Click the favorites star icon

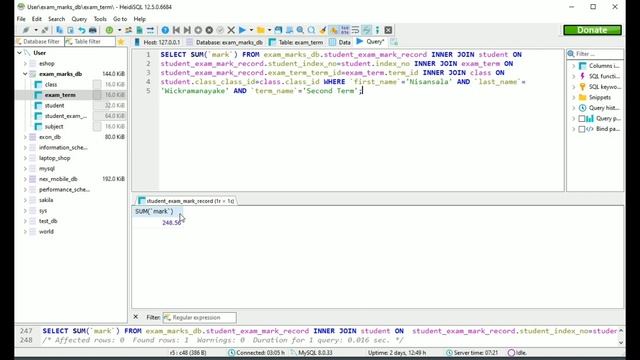(x=121, y=42)
